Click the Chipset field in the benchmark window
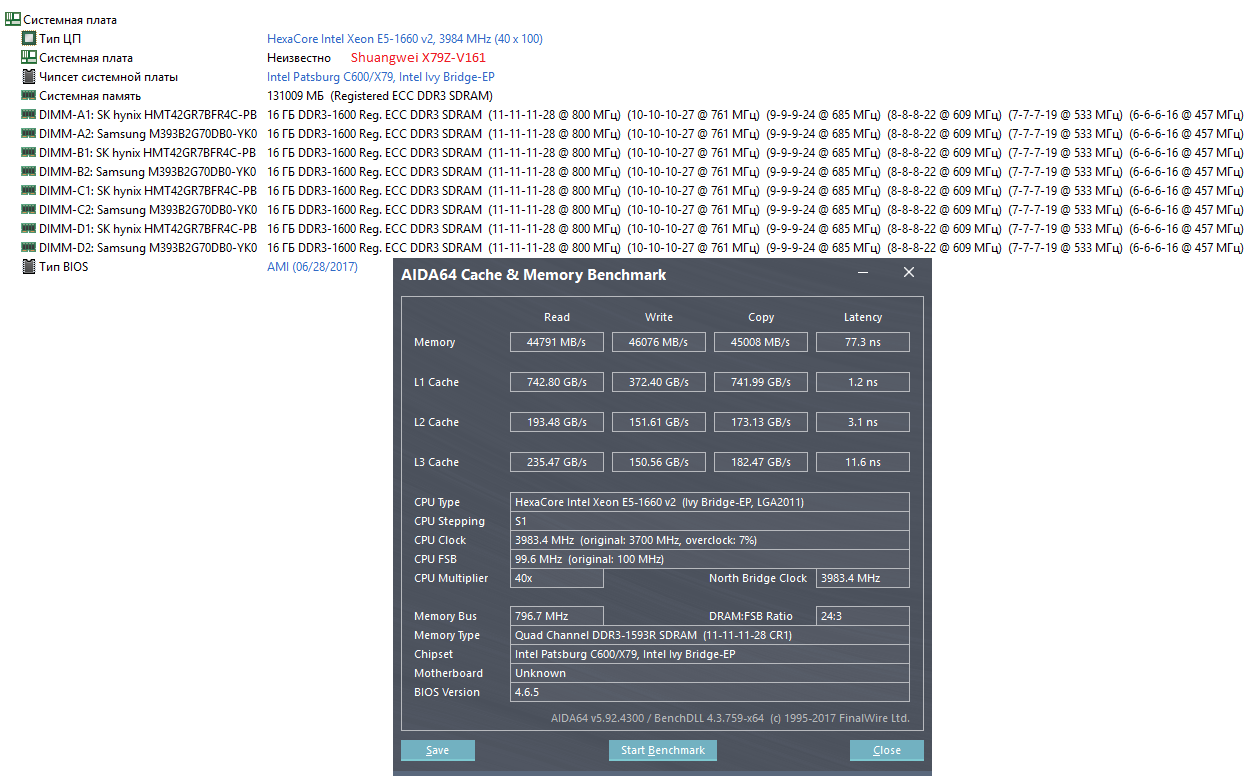 click(710, 654)
